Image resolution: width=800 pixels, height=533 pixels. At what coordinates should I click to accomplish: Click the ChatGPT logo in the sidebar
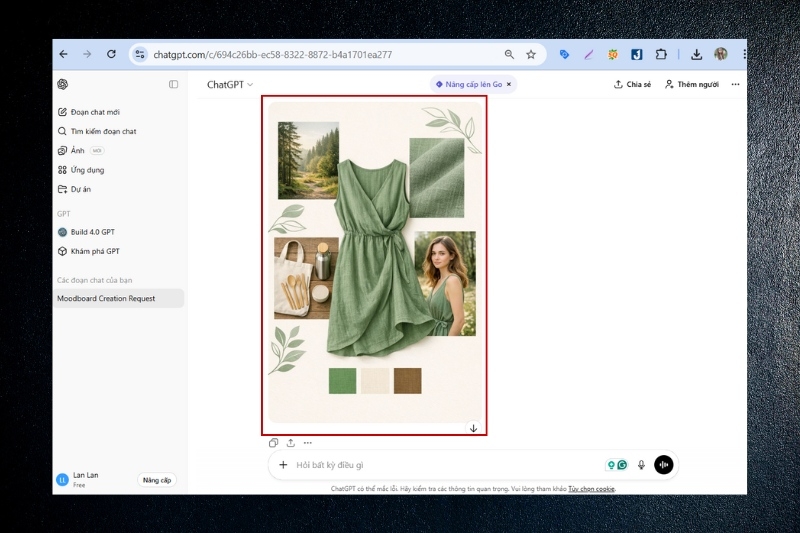tap(62, 85)
